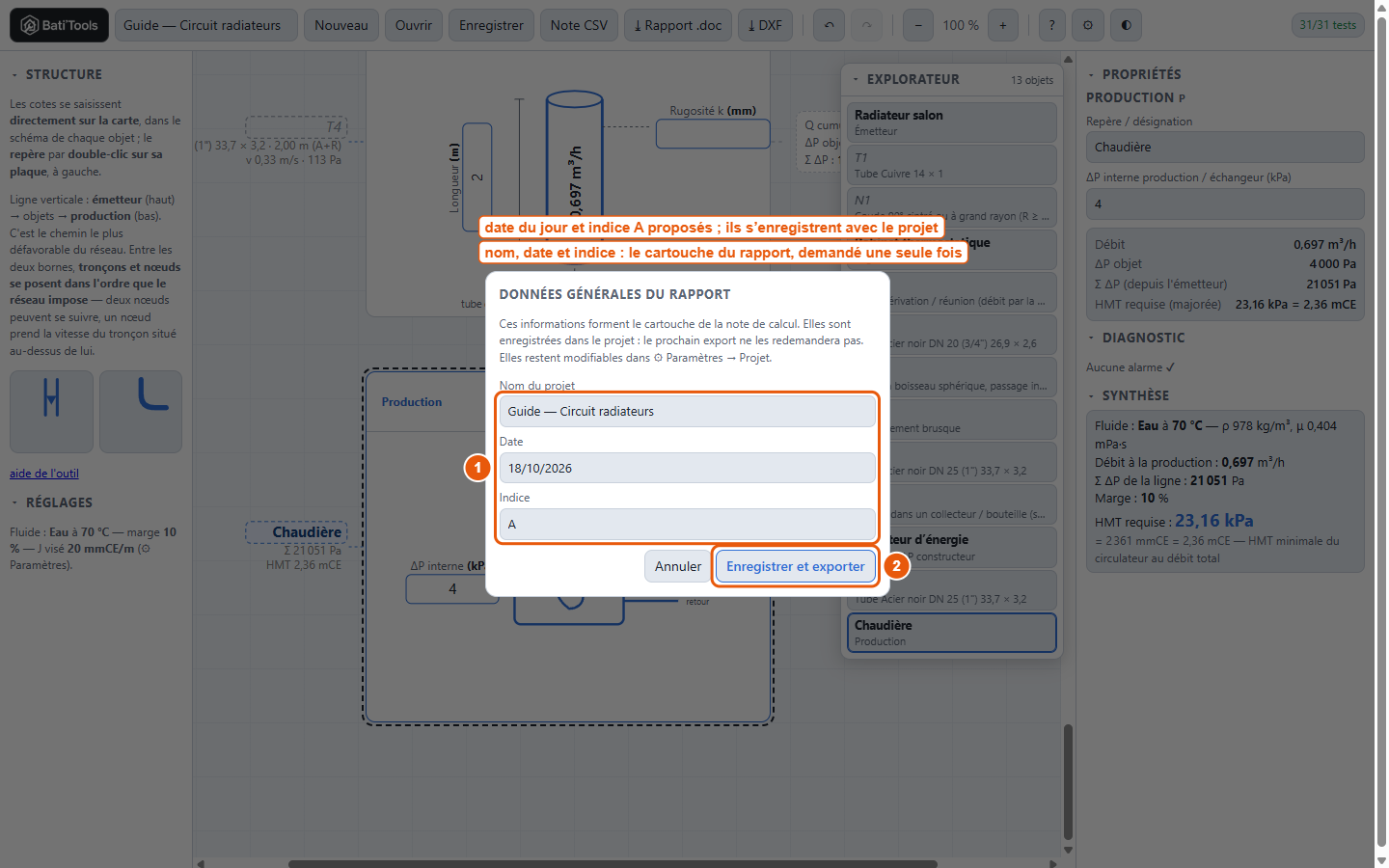Viewport: 1389px width, 868px height.
Task: Click the canvas vertical scrollbar thumb
Action: click(1068, 781)
